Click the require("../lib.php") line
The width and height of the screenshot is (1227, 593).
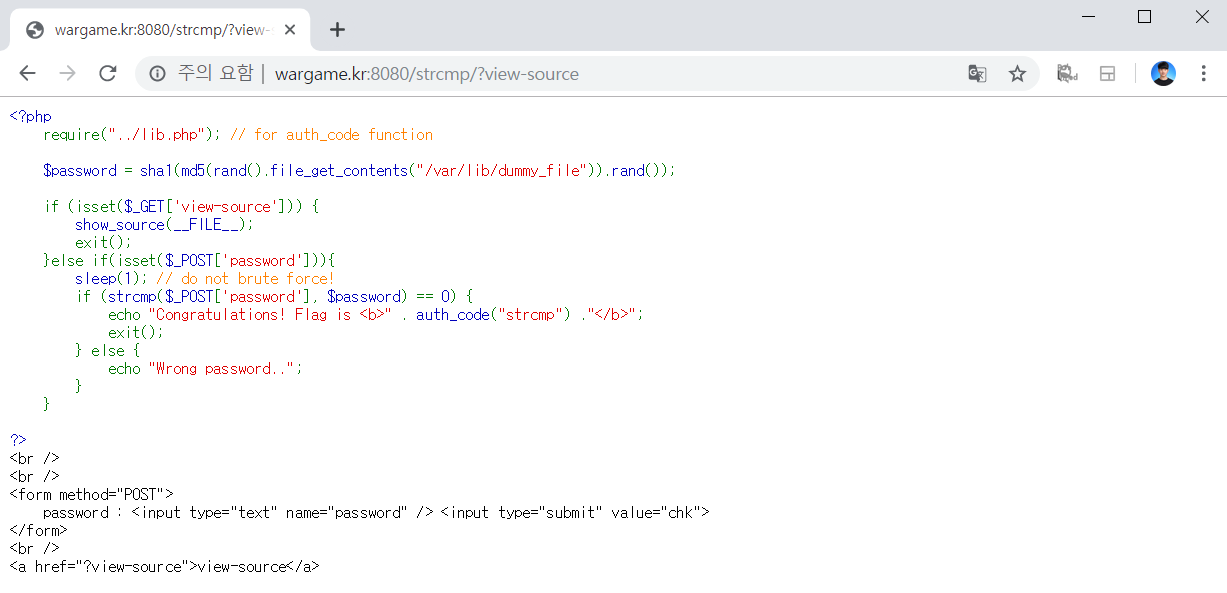(238, 134)
